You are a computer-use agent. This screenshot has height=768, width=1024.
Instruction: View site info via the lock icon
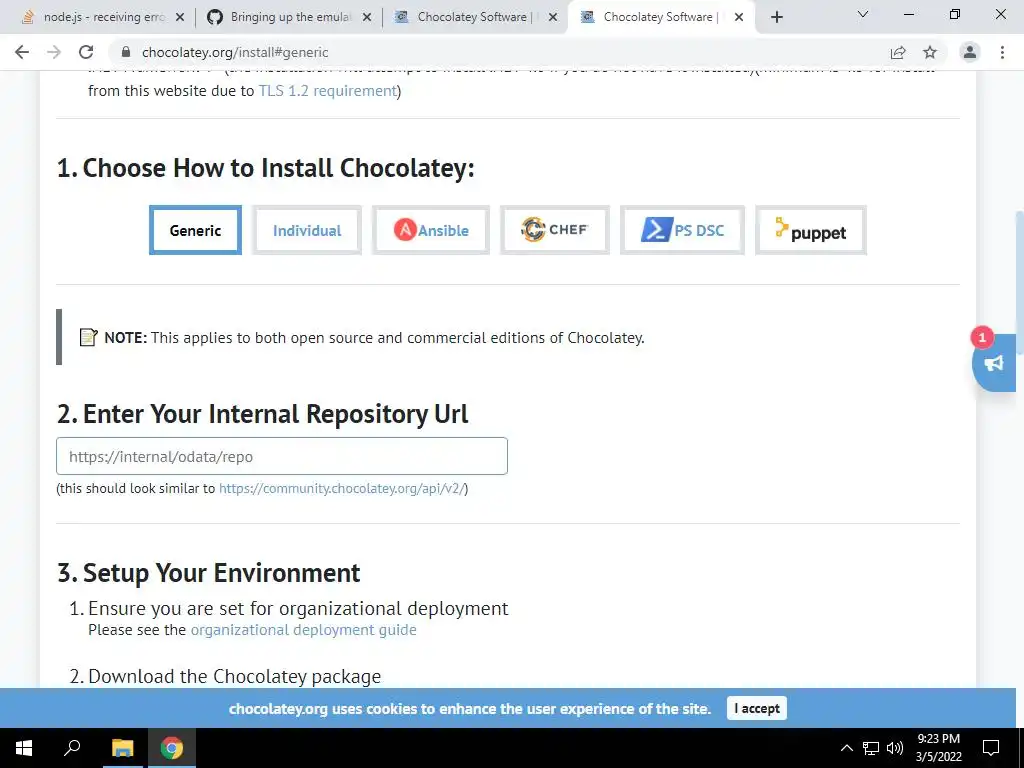[127, 52]
